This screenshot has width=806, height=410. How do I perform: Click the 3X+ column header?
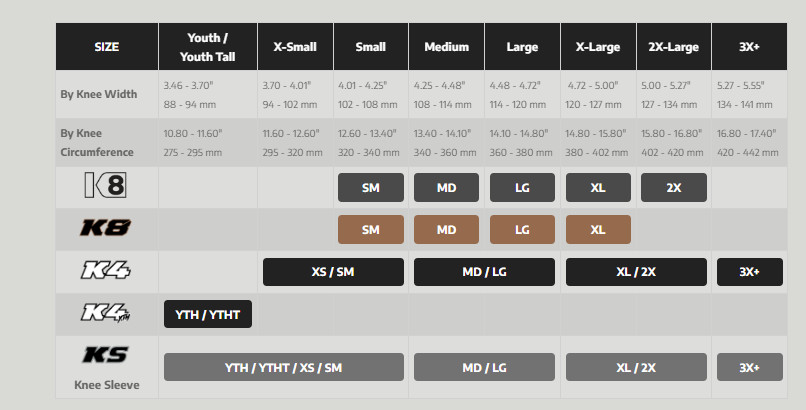pos(749,47)
